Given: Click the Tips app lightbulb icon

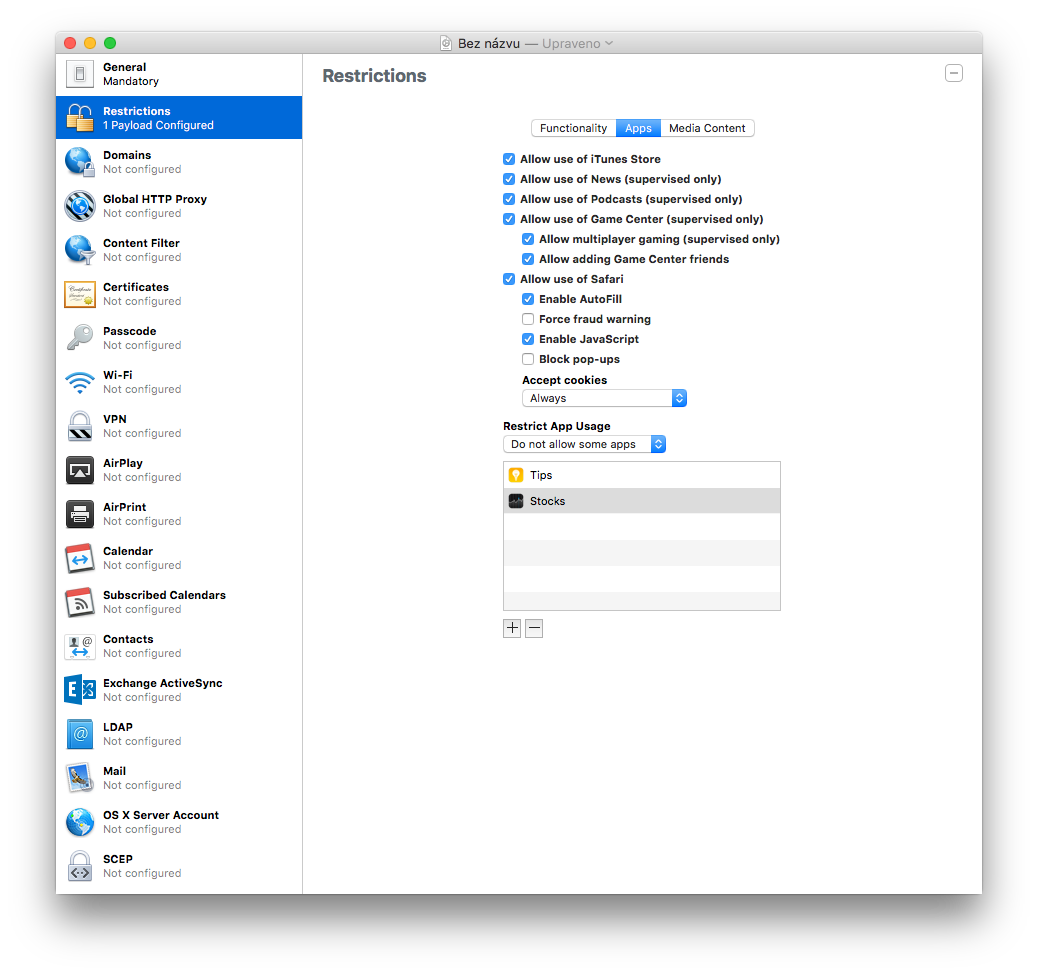Looking at the screenshot, I should click(516, 475).
